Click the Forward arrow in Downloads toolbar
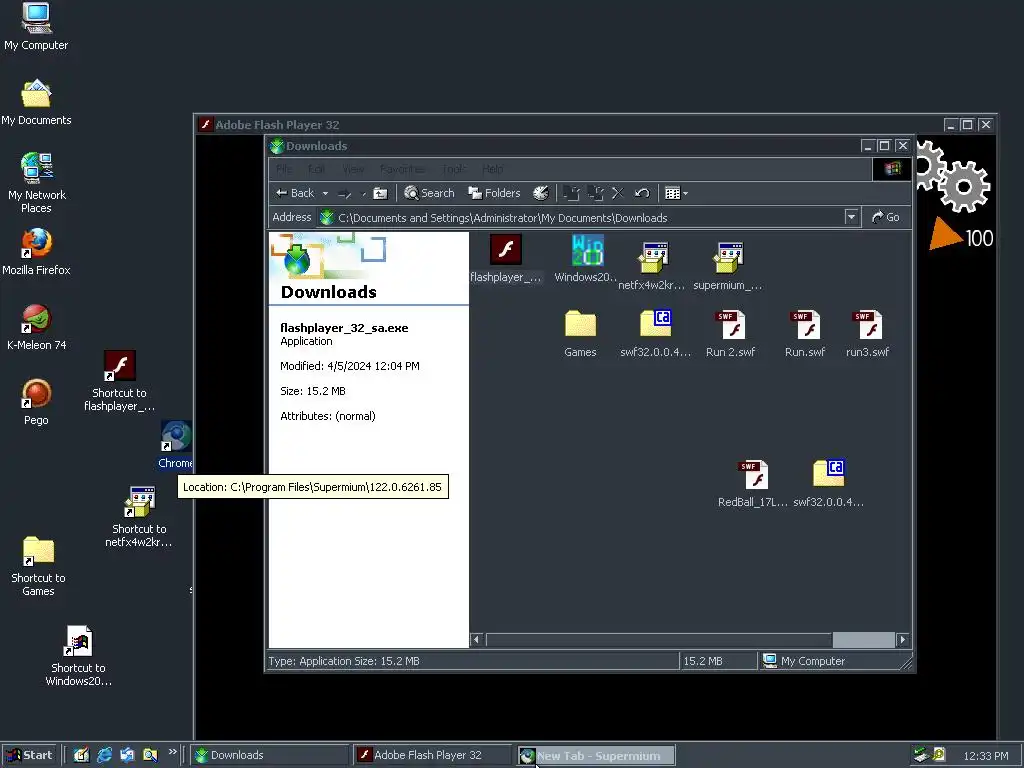Viewport: 1024px width, 768px height. (344, 193)
